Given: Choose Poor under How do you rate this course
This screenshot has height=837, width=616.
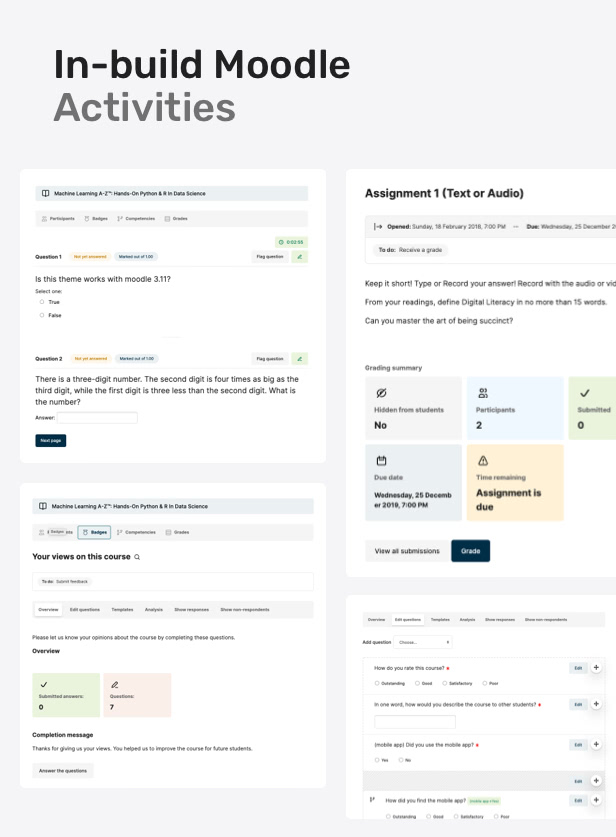Looking at the screenshot, I should [x=485, y=683].
